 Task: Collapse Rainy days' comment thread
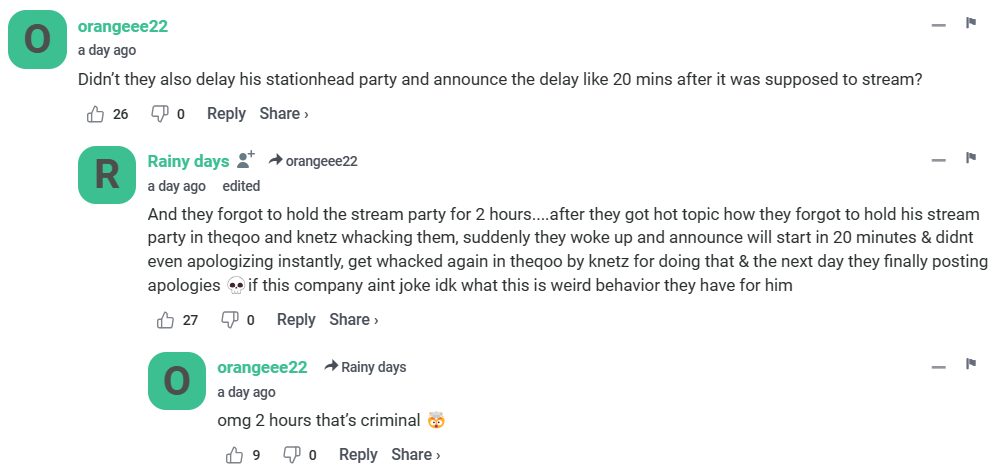click(x=938, y=160)
